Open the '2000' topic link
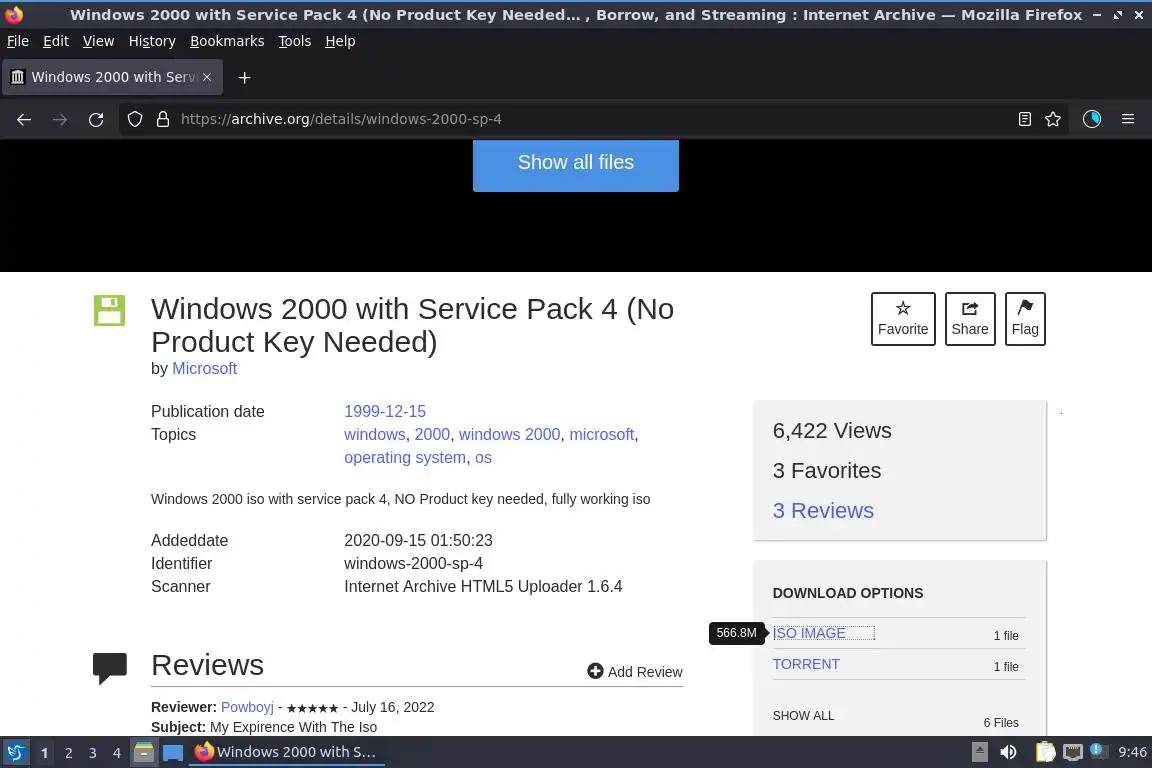 tap(432, 434)
